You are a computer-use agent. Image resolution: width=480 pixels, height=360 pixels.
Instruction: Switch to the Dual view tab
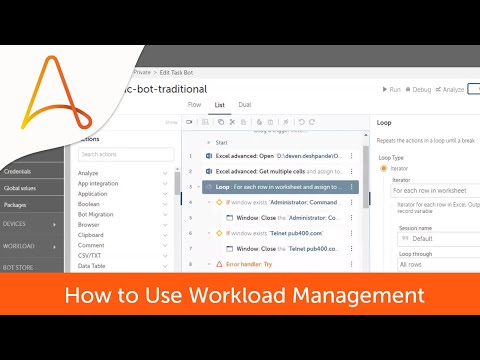pos(245,105)
